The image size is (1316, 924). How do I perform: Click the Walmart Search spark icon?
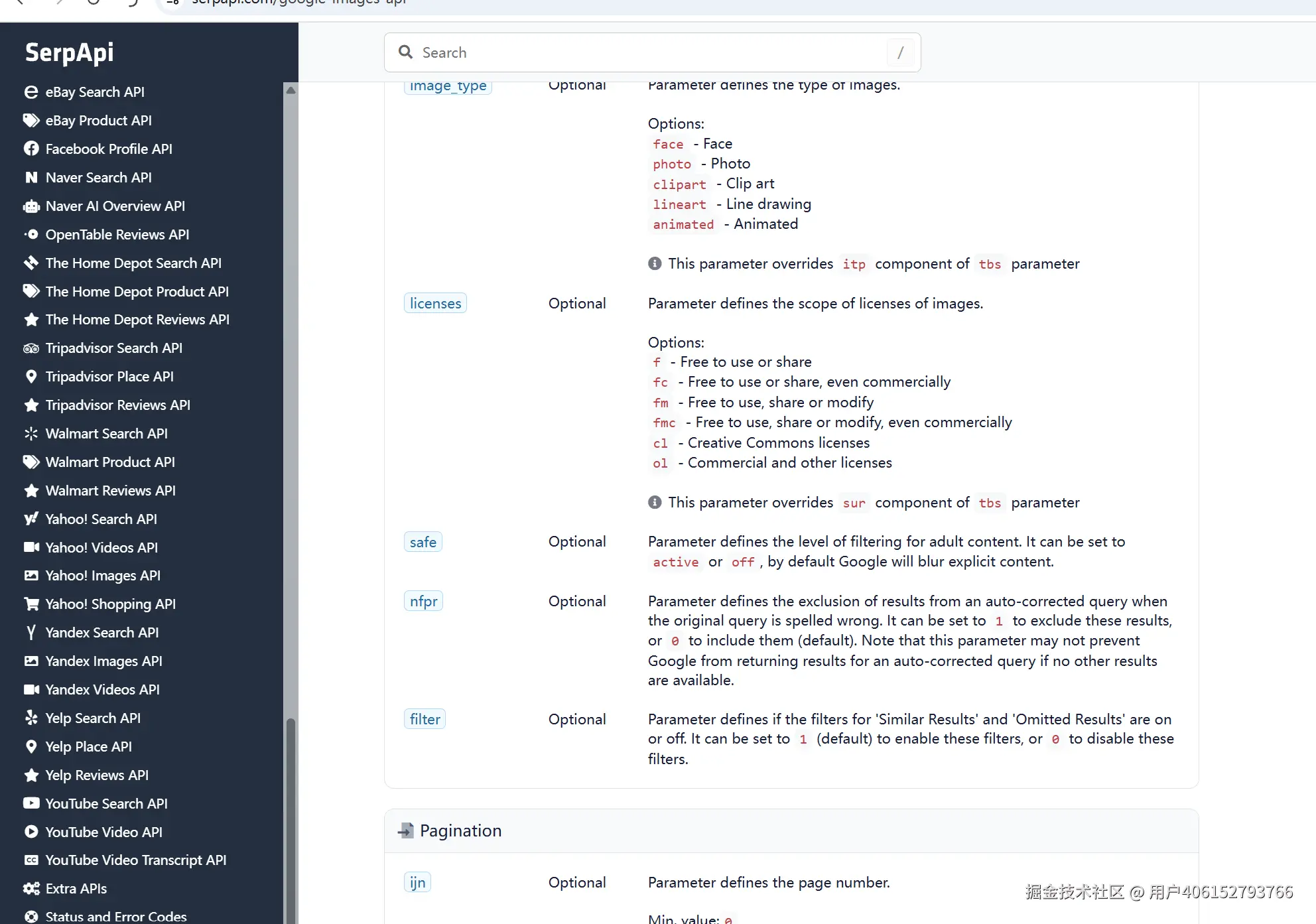31,434
